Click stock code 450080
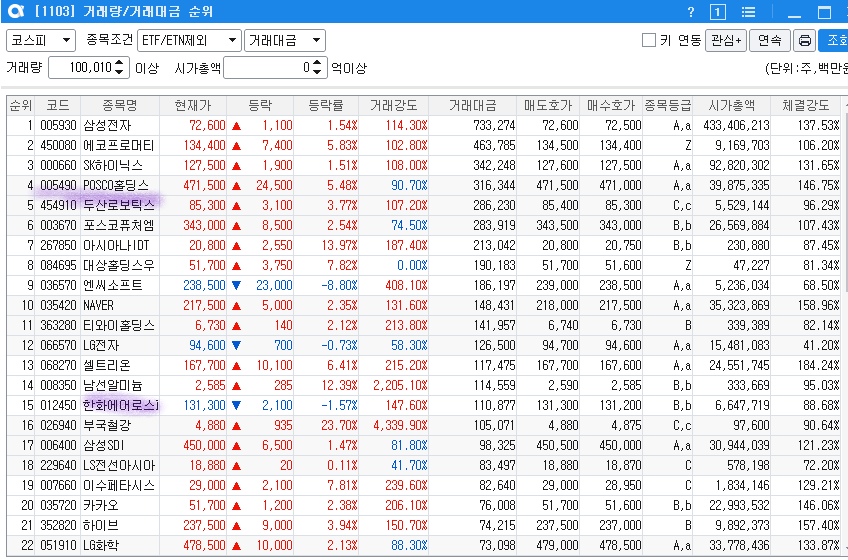 [x=58, y=146]
